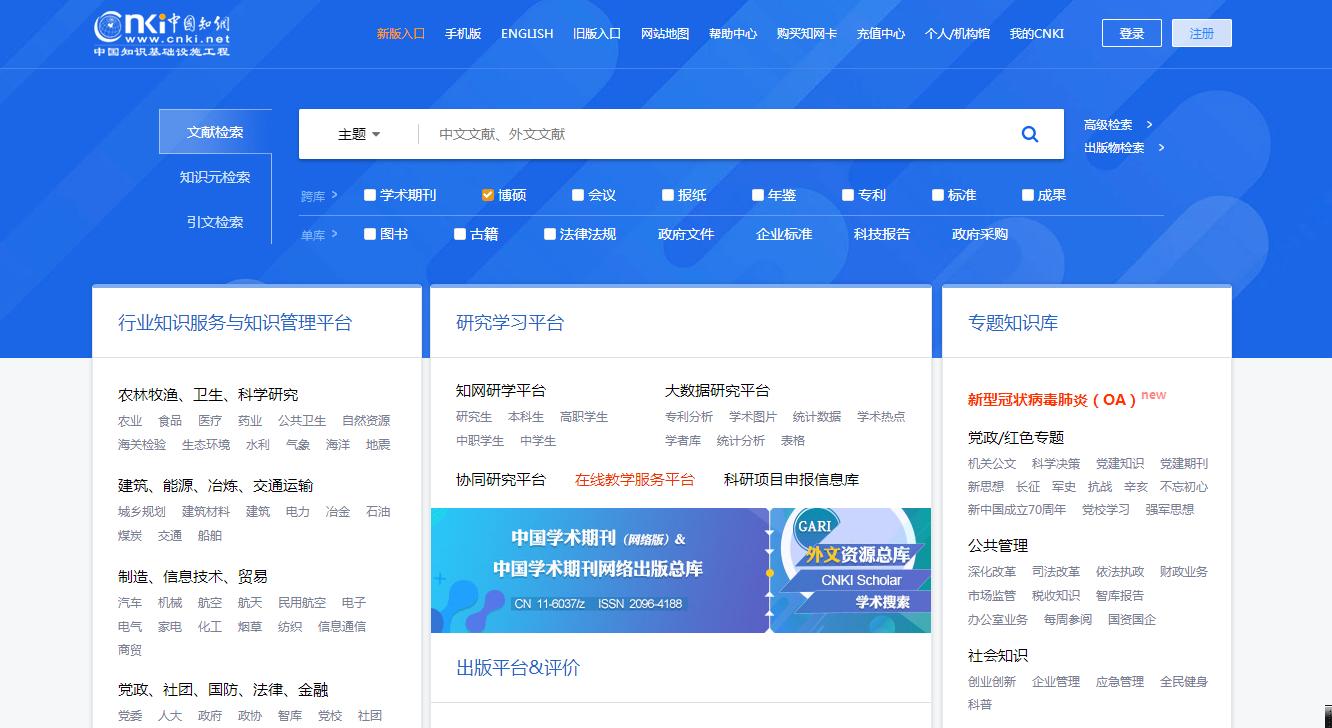Viewport: 1332px width, 728px height.
Task: Click the 注册 button
Action: tap(1202, 33)
